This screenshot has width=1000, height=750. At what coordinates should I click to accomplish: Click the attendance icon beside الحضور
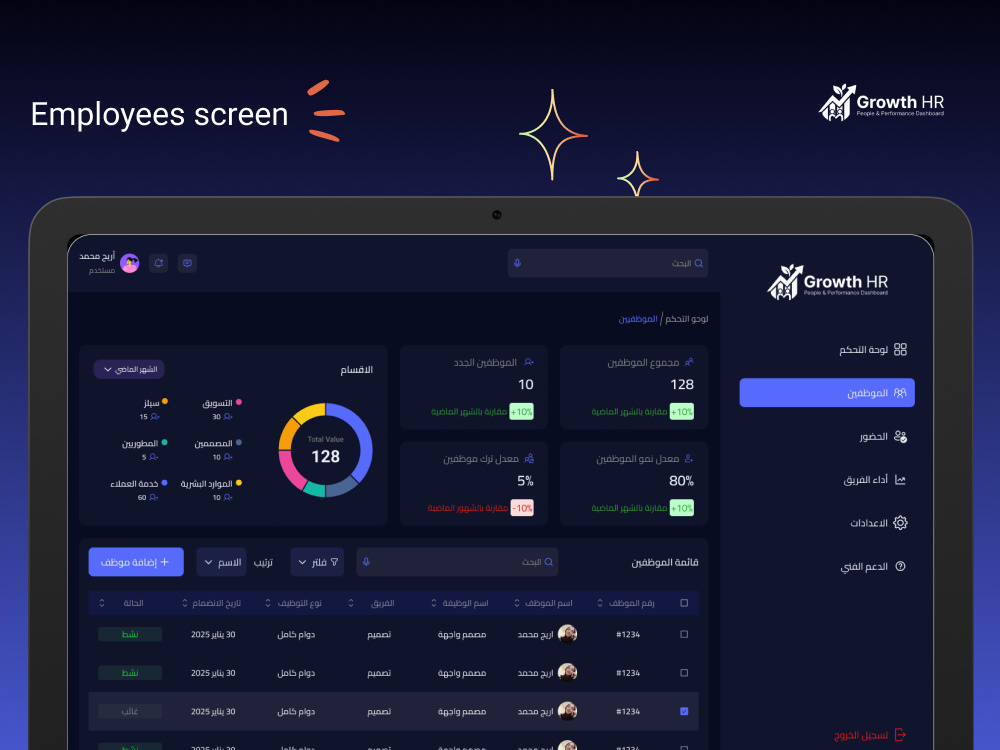(x=900, y=436)
